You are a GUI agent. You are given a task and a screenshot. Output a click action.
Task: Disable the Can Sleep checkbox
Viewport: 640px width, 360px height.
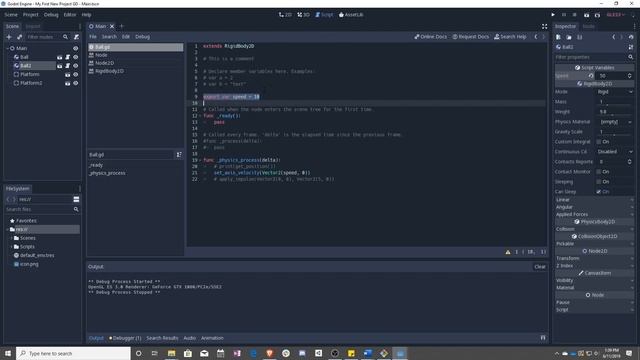pos(599,191)
